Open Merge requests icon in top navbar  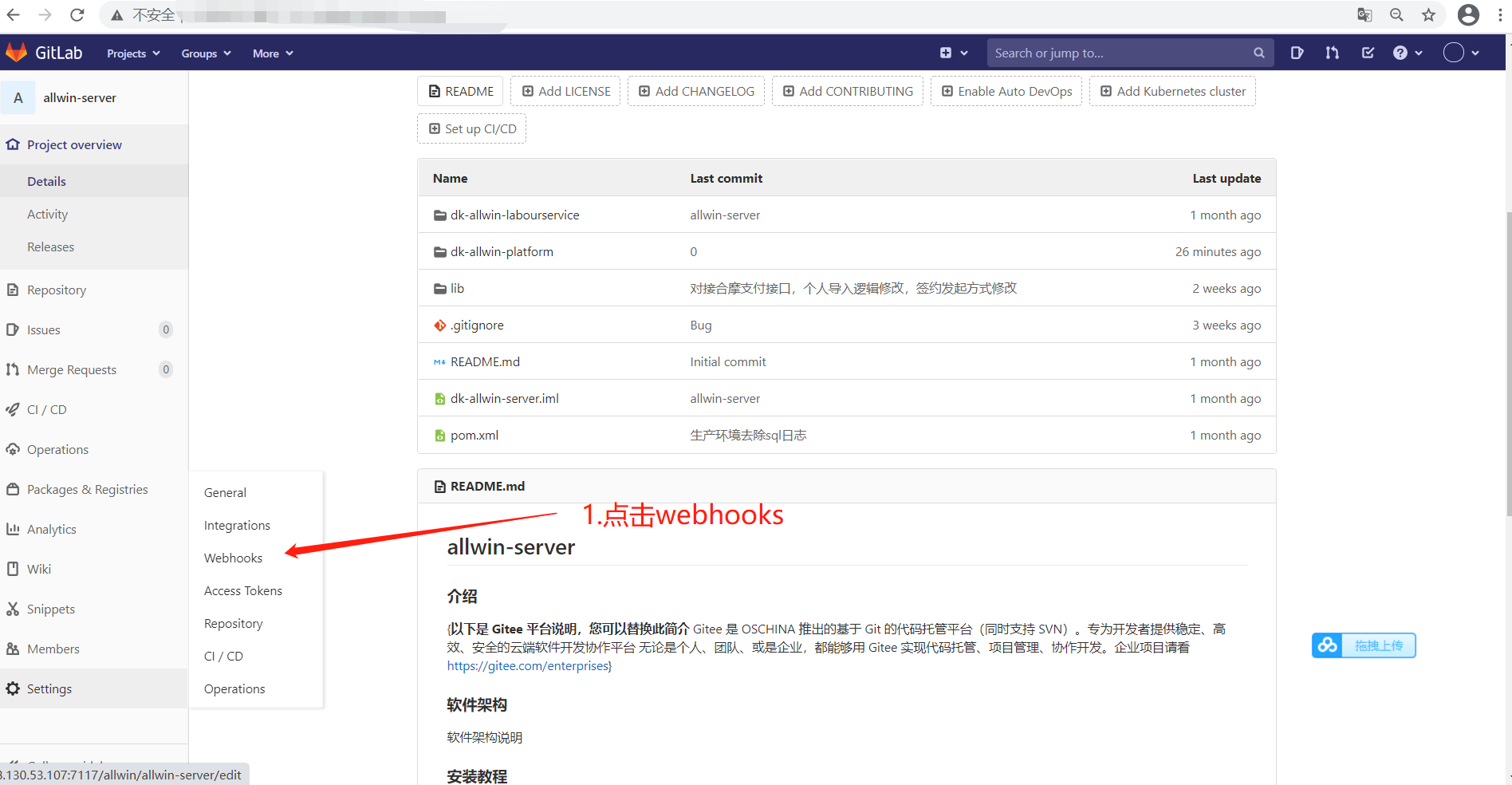[x=1332, y=53]
